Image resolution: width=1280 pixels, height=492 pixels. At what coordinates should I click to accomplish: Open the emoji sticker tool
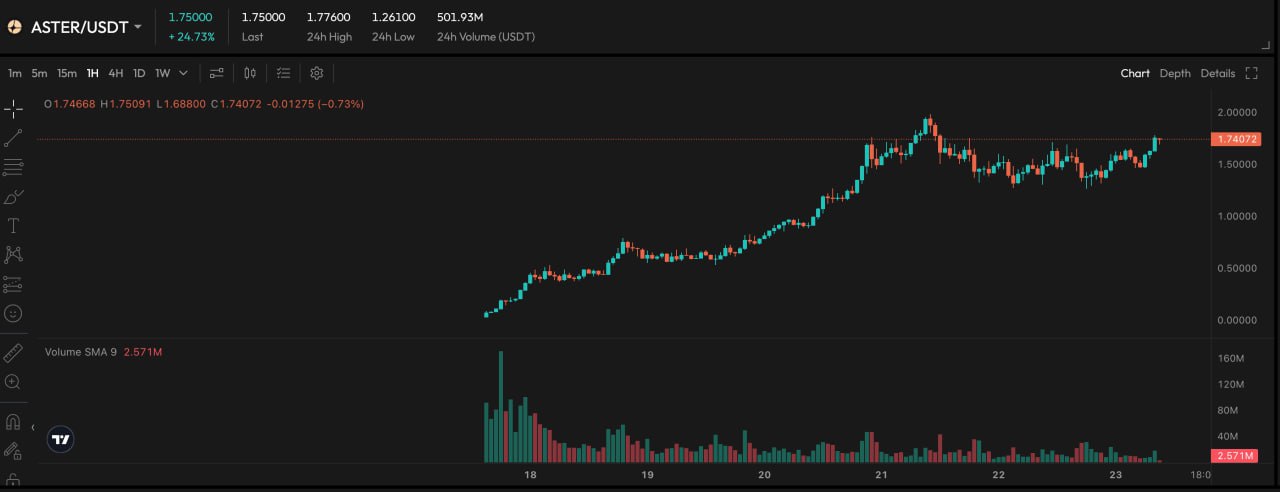pyautogui.click(x=13, y=313)
